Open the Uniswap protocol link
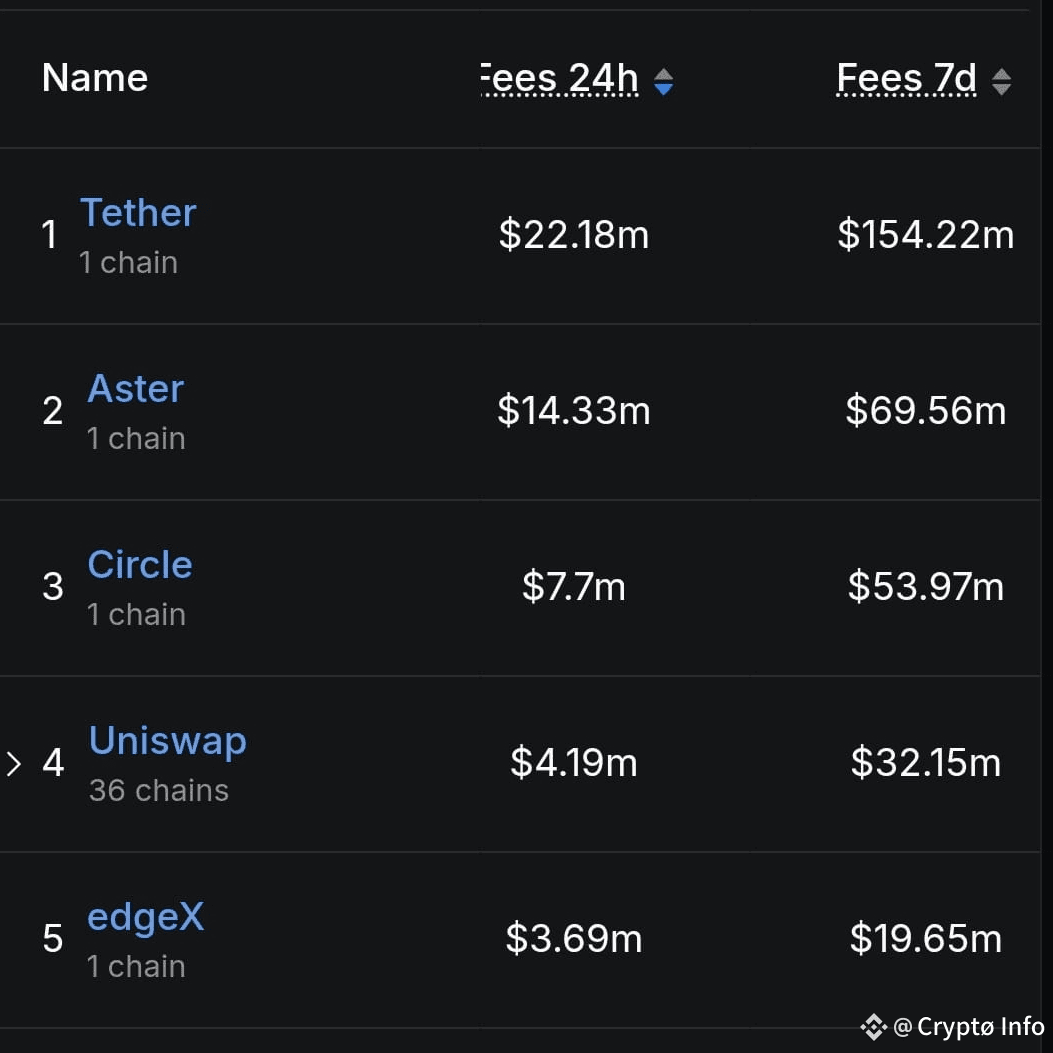Image resolution: width=1053 pixels, height=1053 pixels. pos(167,741)
